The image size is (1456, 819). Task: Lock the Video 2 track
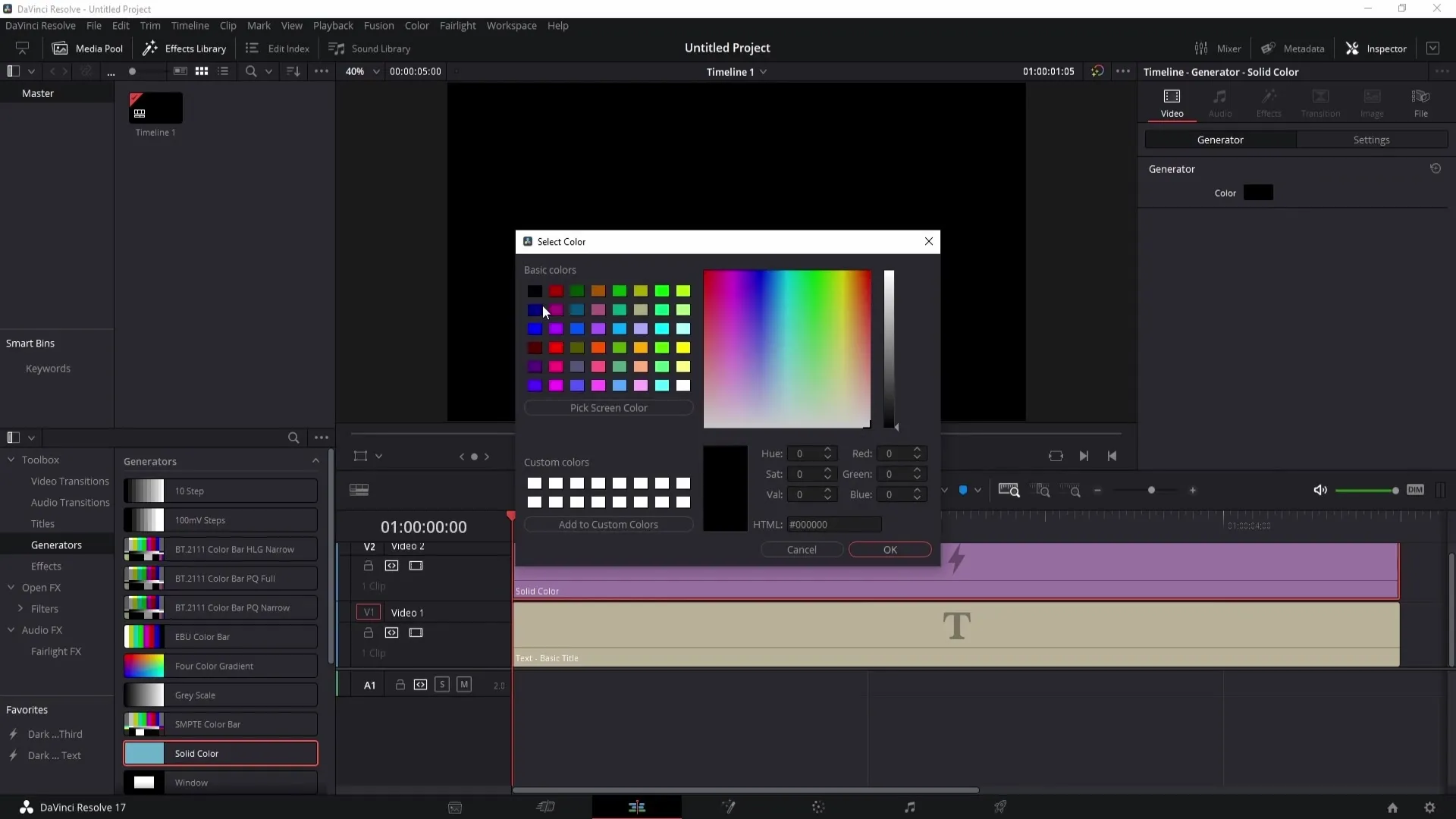(x=369, y=566)
